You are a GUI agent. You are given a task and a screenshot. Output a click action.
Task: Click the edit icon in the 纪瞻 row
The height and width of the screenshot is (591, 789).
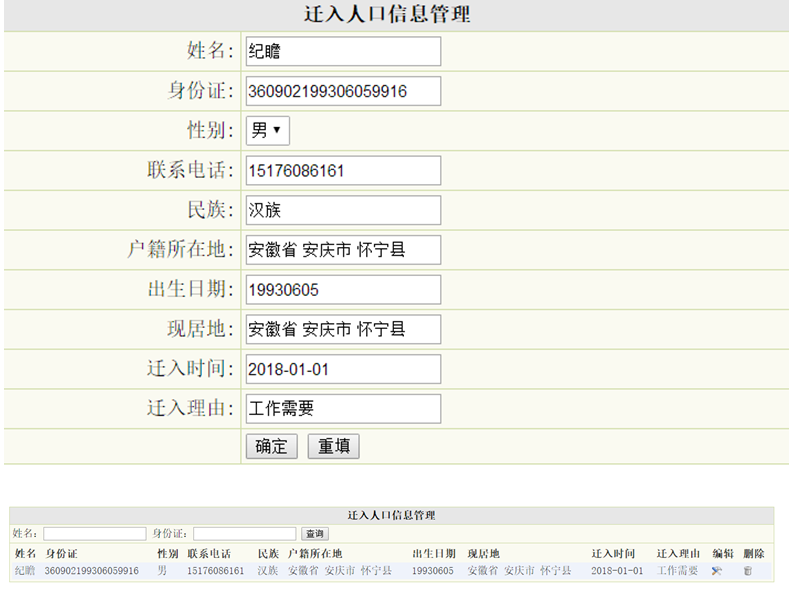click(717, 571)
